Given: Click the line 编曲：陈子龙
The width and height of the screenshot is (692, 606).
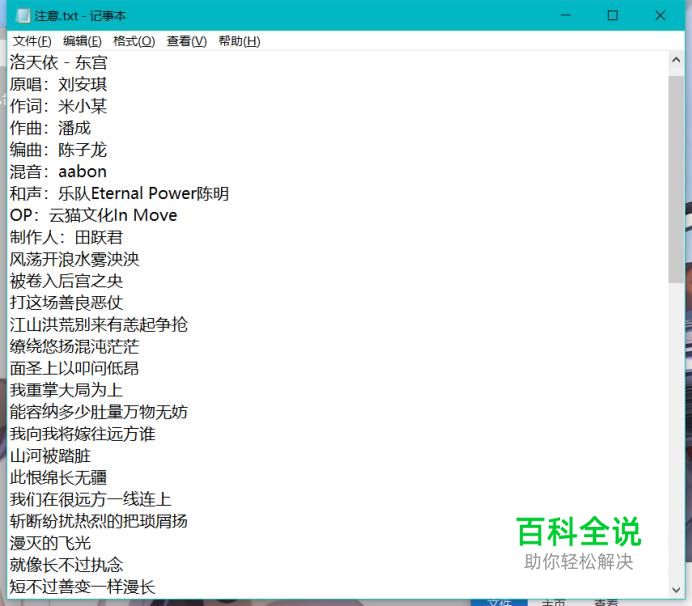Looking at the screenshot, I should pos(58,150).
